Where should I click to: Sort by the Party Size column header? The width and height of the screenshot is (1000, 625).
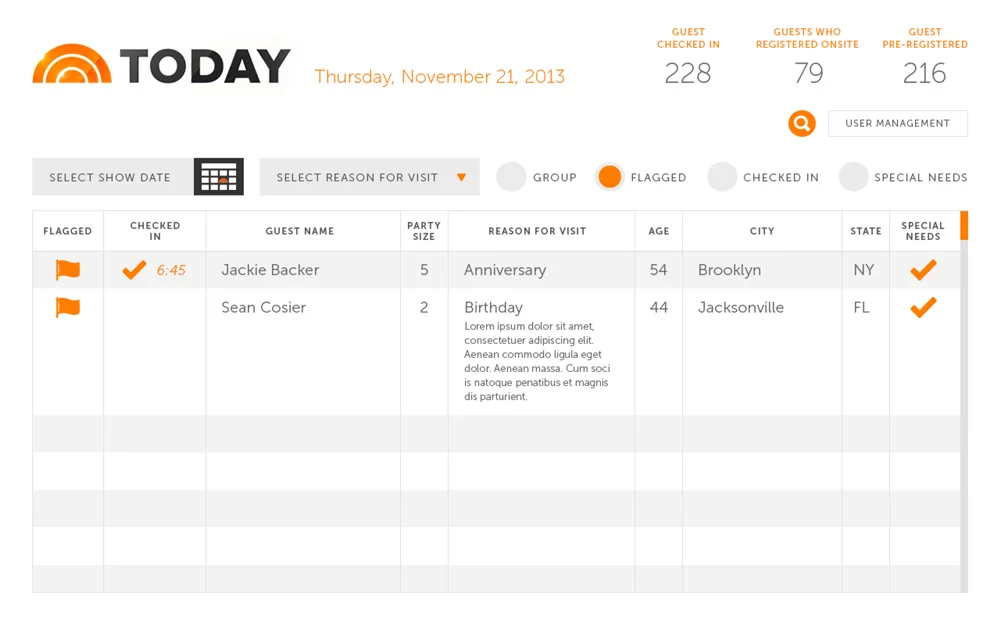click(x=424, y=231)
